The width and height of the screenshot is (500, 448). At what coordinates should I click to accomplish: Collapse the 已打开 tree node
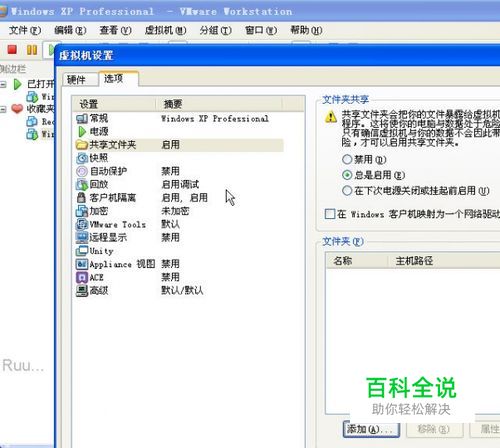[3, 84]
